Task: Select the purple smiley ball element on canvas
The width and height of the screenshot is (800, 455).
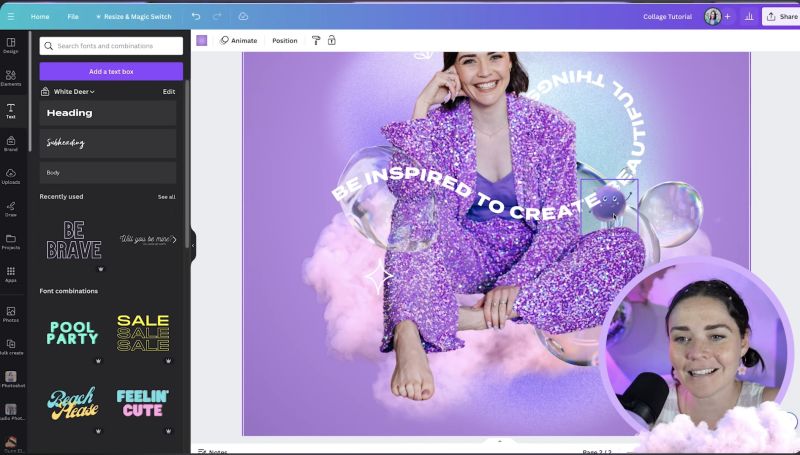Action: tap(609, 203)
